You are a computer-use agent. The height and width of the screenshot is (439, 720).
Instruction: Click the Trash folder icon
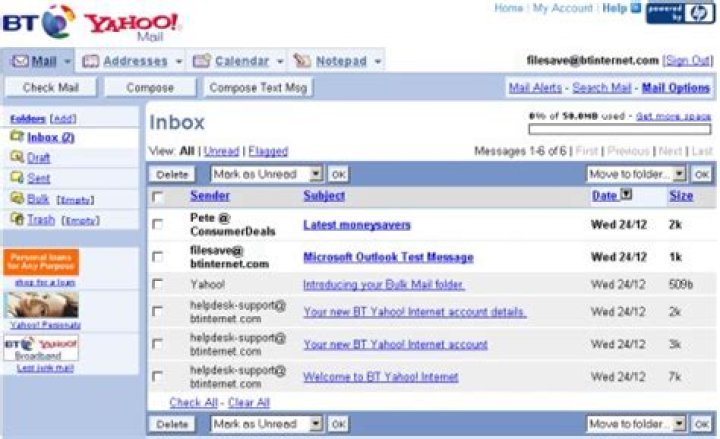17,219
